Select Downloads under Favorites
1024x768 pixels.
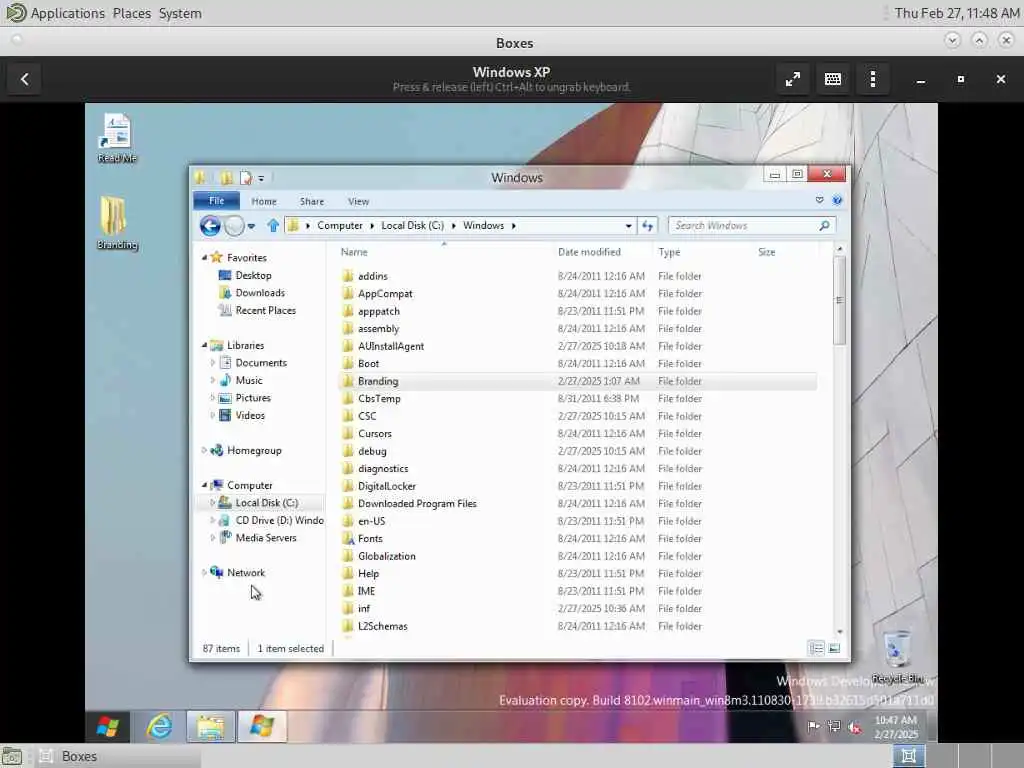point(260,293)
